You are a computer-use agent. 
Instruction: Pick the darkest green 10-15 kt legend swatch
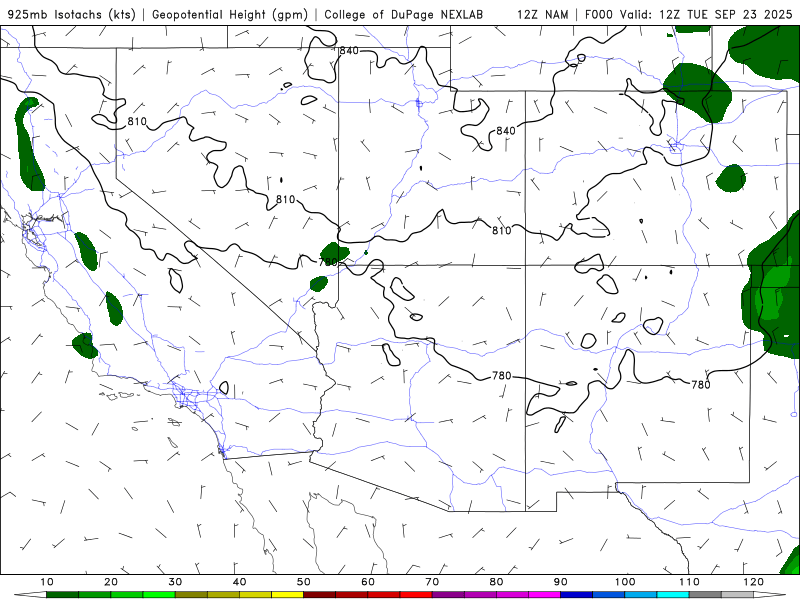pyautogui.click(x=62, y=595)
